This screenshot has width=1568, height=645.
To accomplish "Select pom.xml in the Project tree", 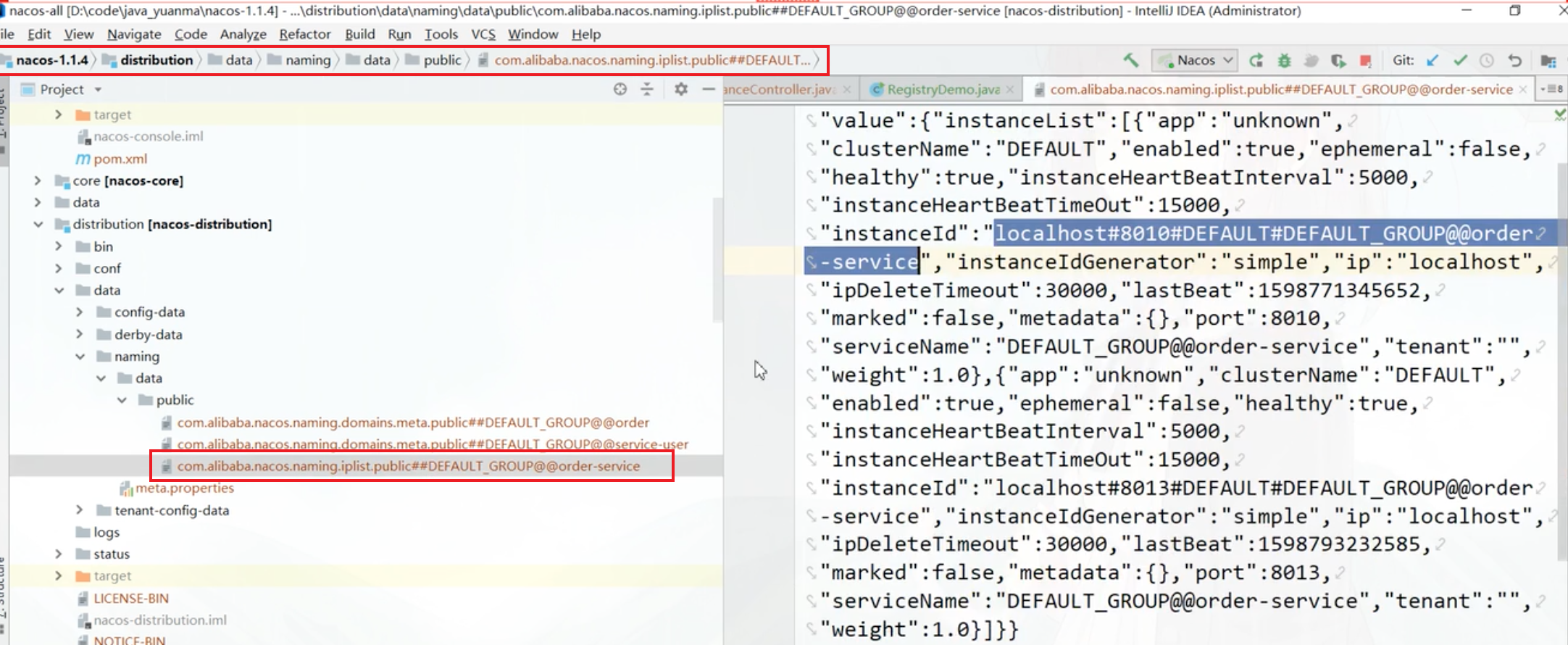I will pyautogui.click(x=120, y=159).
